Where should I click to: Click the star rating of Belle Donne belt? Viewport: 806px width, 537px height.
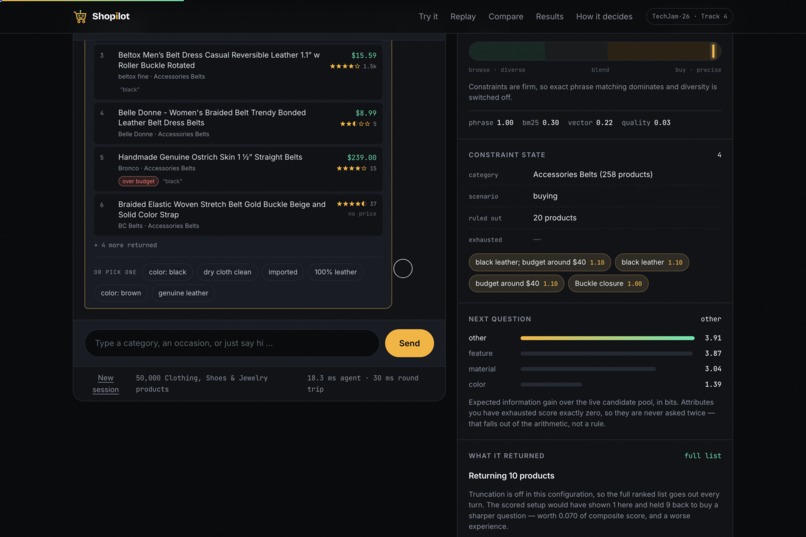tap(355, 124)
